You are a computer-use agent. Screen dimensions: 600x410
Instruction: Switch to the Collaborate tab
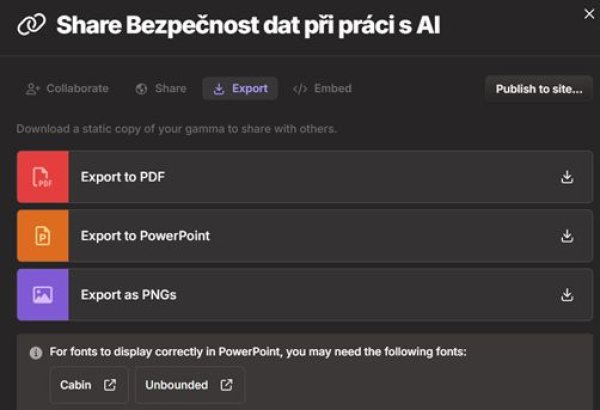click(x=67, y=88)
